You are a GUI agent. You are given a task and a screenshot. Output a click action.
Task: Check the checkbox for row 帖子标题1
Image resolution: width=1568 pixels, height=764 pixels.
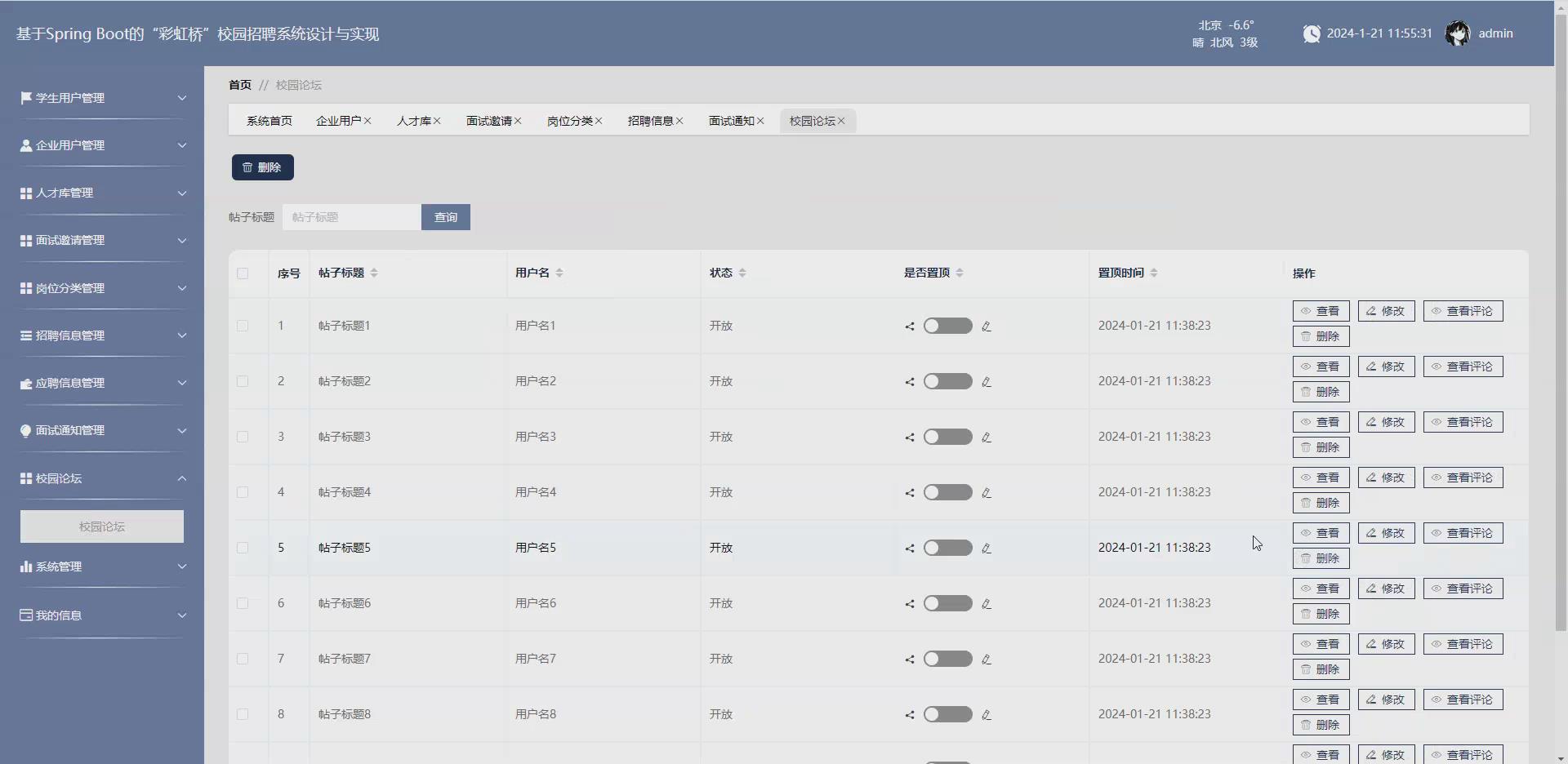[x=243, y=326]
